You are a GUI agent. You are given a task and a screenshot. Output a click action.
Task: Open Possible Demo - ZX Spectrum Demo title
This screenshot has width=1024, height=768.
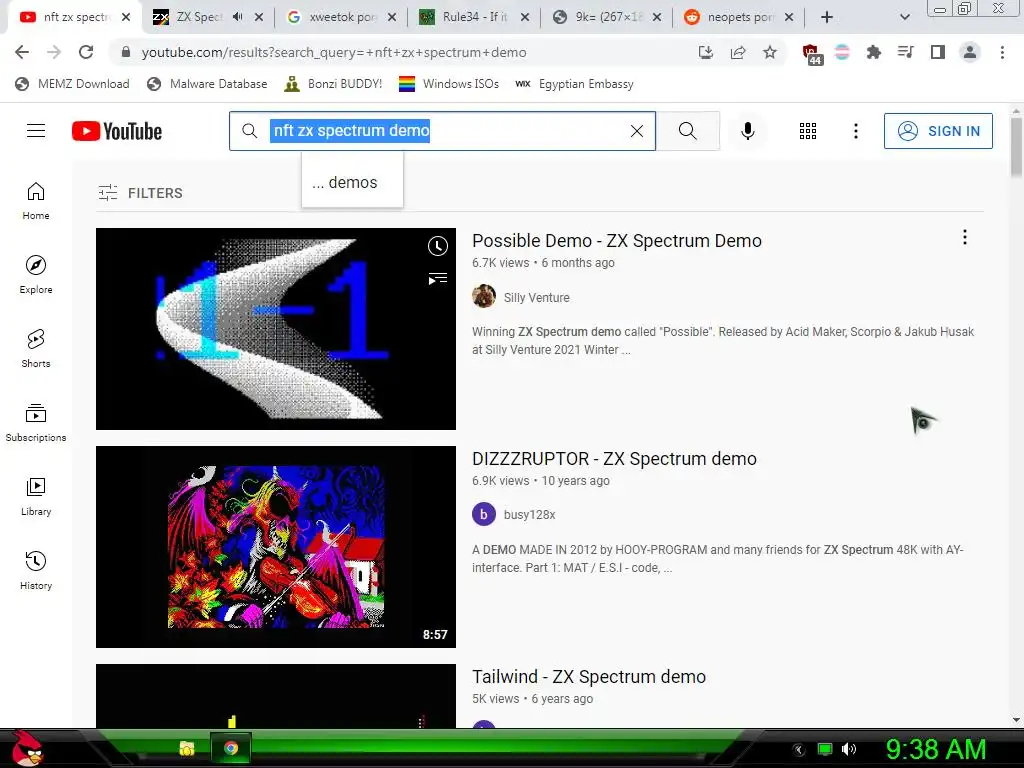click(616, 240)
